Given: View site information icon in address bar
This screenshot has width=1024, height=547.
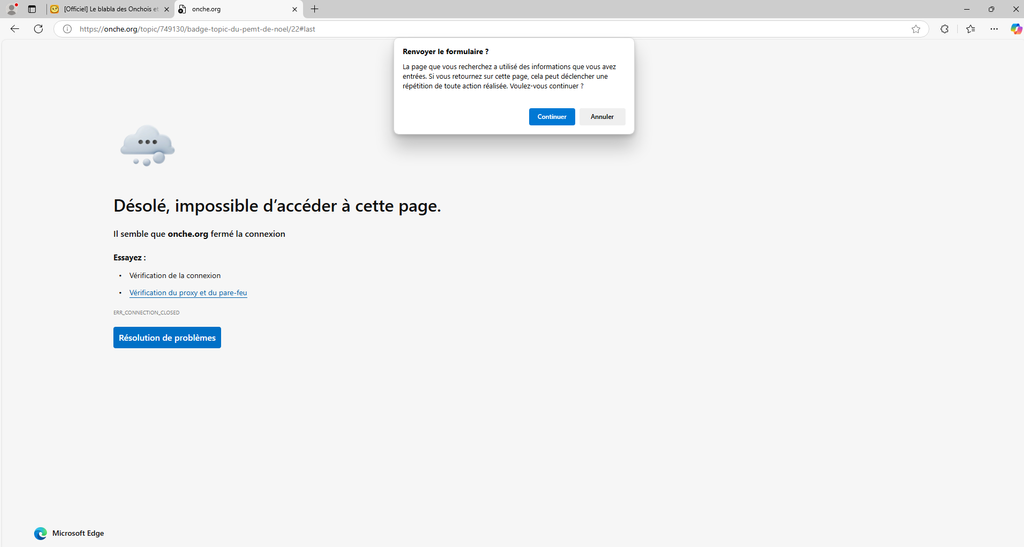Looking at the screenshot, I should coord(67,29).
